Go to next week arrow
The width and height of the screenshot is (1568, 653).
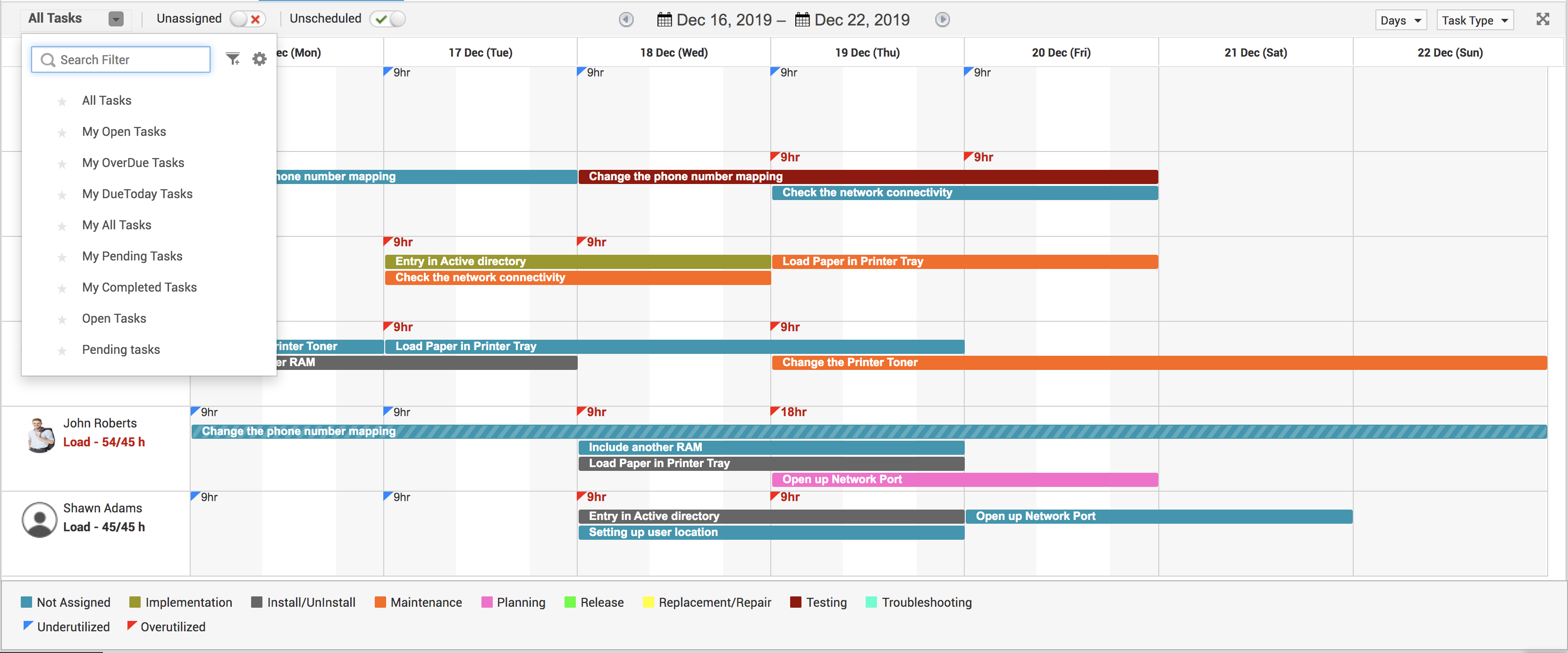pos(942,19)
